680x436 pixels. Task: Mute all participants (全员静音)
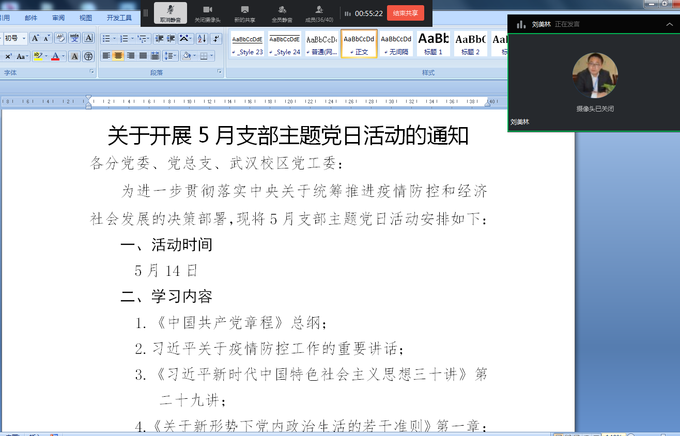pos(281,11)
